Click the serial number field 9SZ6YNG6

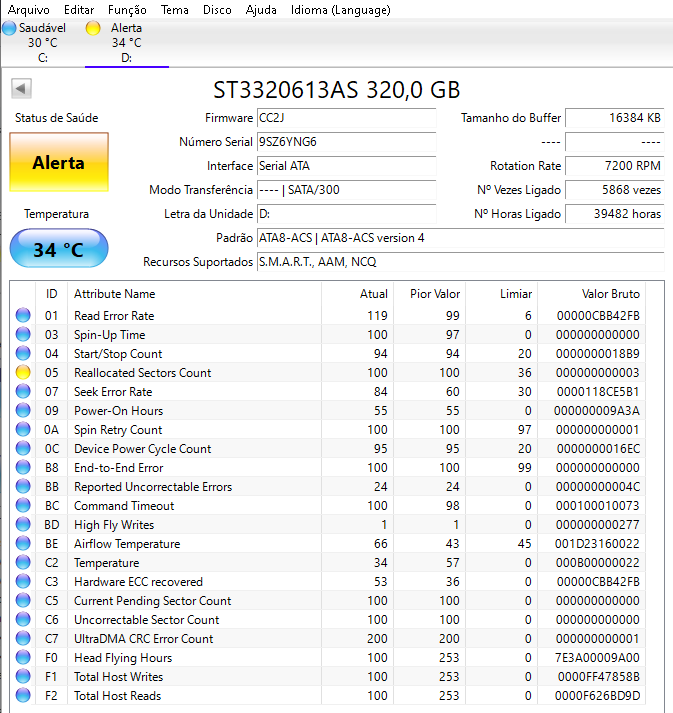point(347,142)
